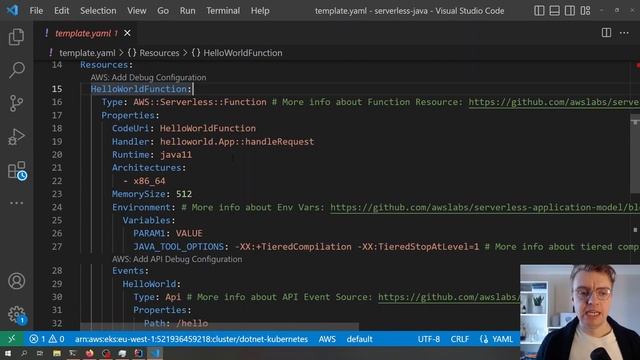Viewport: 640px width, 360px height.
Task: Open Customize Layout icon
Action: (585, 11)
